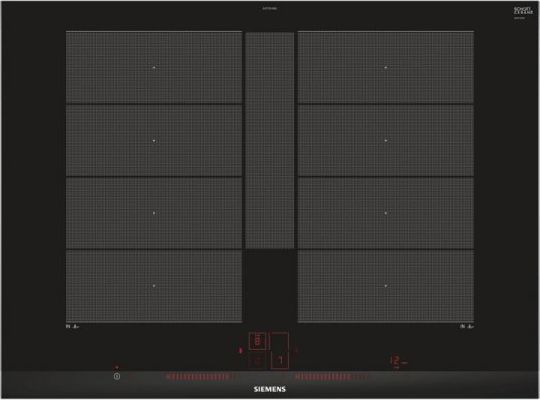Viewport: 540px width, 400px height.
Task: Select the top-right cooking zone
Action: [x=386, y=68]
